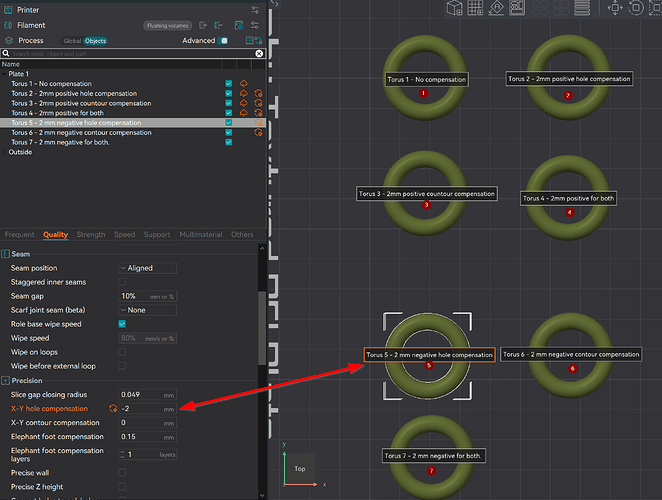662x500 pixels.
Task: Toggle printable checkbox for Torus 1
Action: click(x=228, y=84)
